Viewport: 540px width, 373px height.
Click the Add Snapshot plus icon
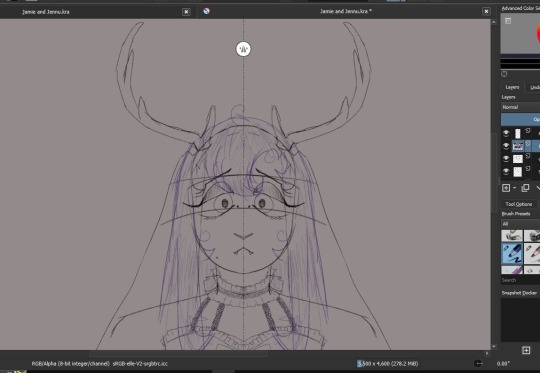tap(526, 350)
